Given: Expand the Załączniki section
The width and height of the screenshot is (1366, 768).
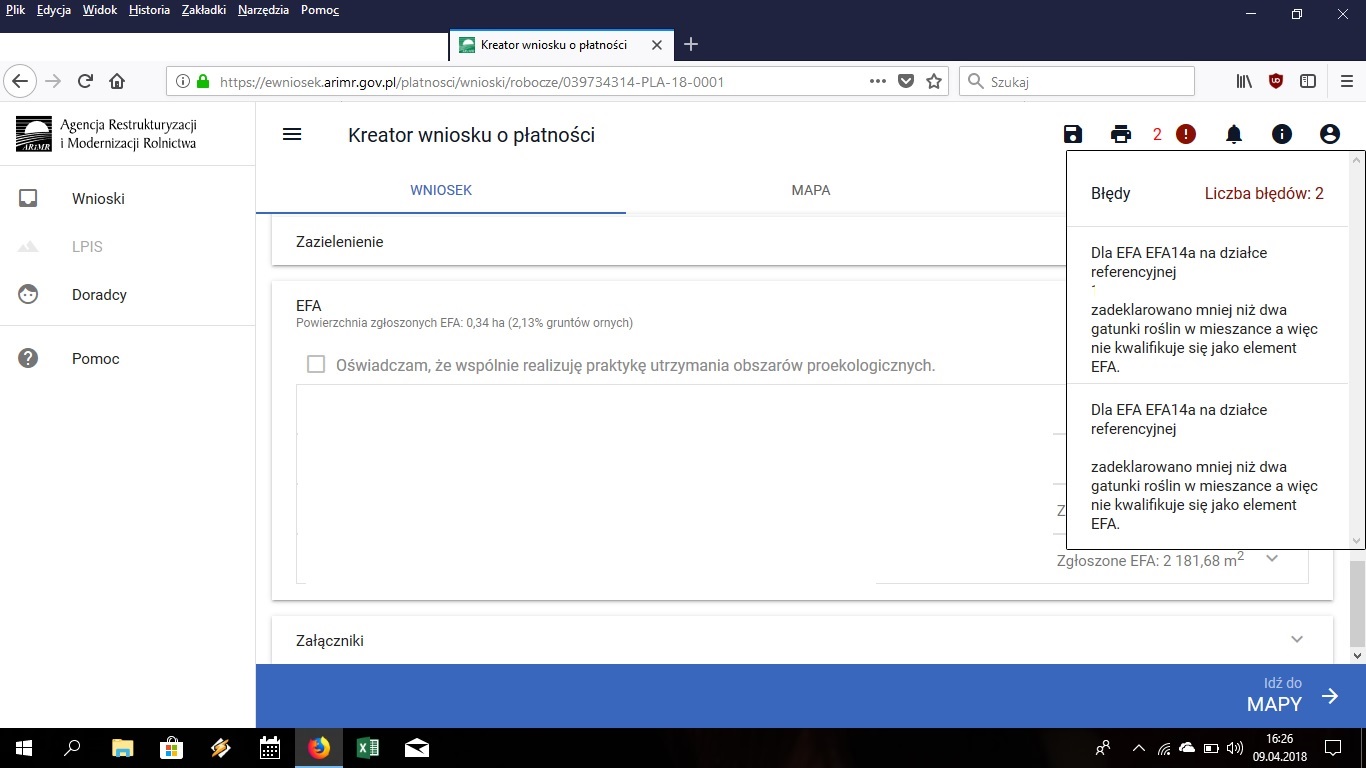Looking at the screenshot, I should 1297,640.
